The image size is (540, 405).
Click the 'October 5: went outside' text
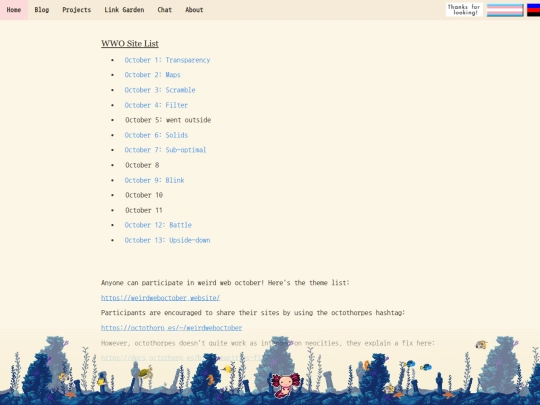pyautogui.click(x=168, y=120)
